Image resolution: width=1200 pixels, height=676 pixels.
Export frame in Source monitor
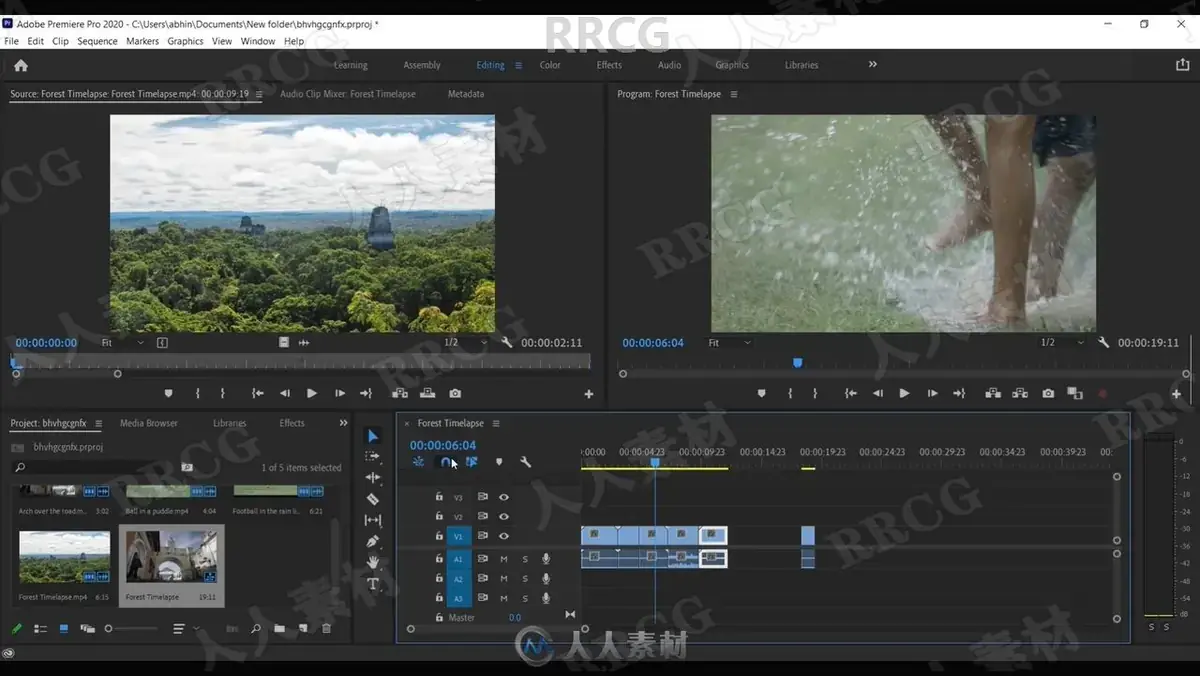pyautogui.click(x=455, y=394)
